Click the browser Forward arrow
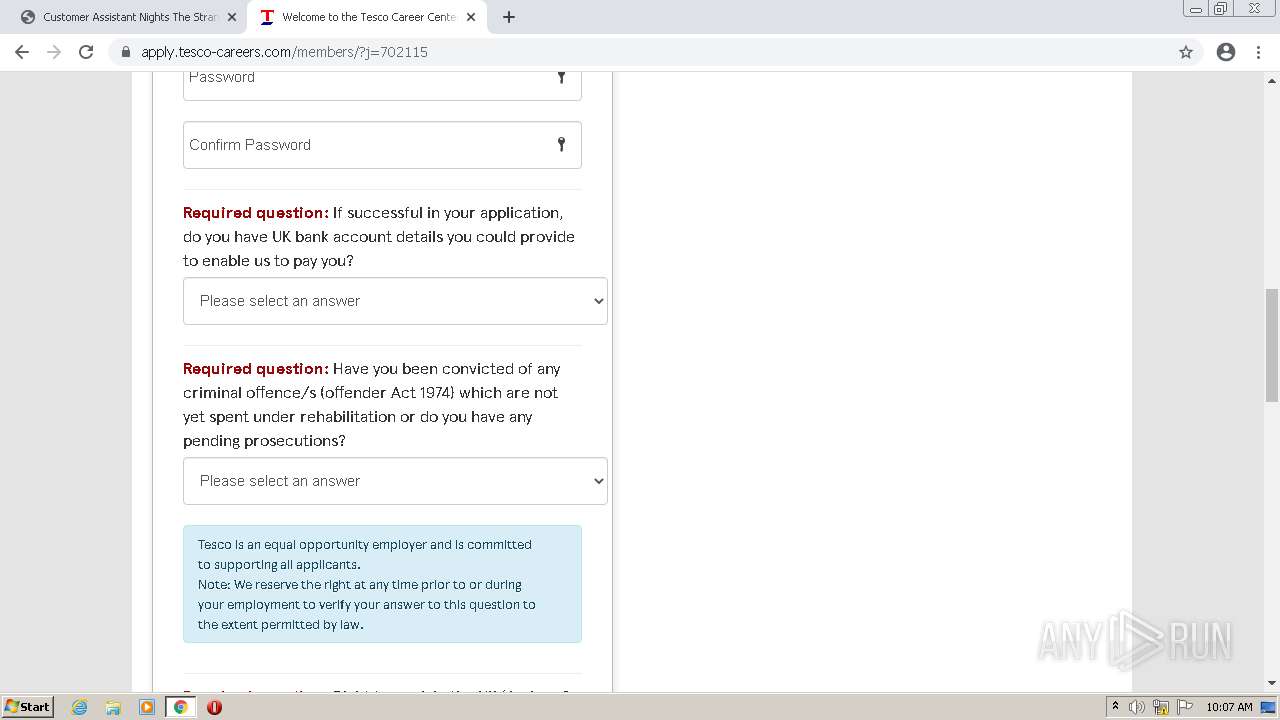The image size is (1280, 720). (54, 52)
